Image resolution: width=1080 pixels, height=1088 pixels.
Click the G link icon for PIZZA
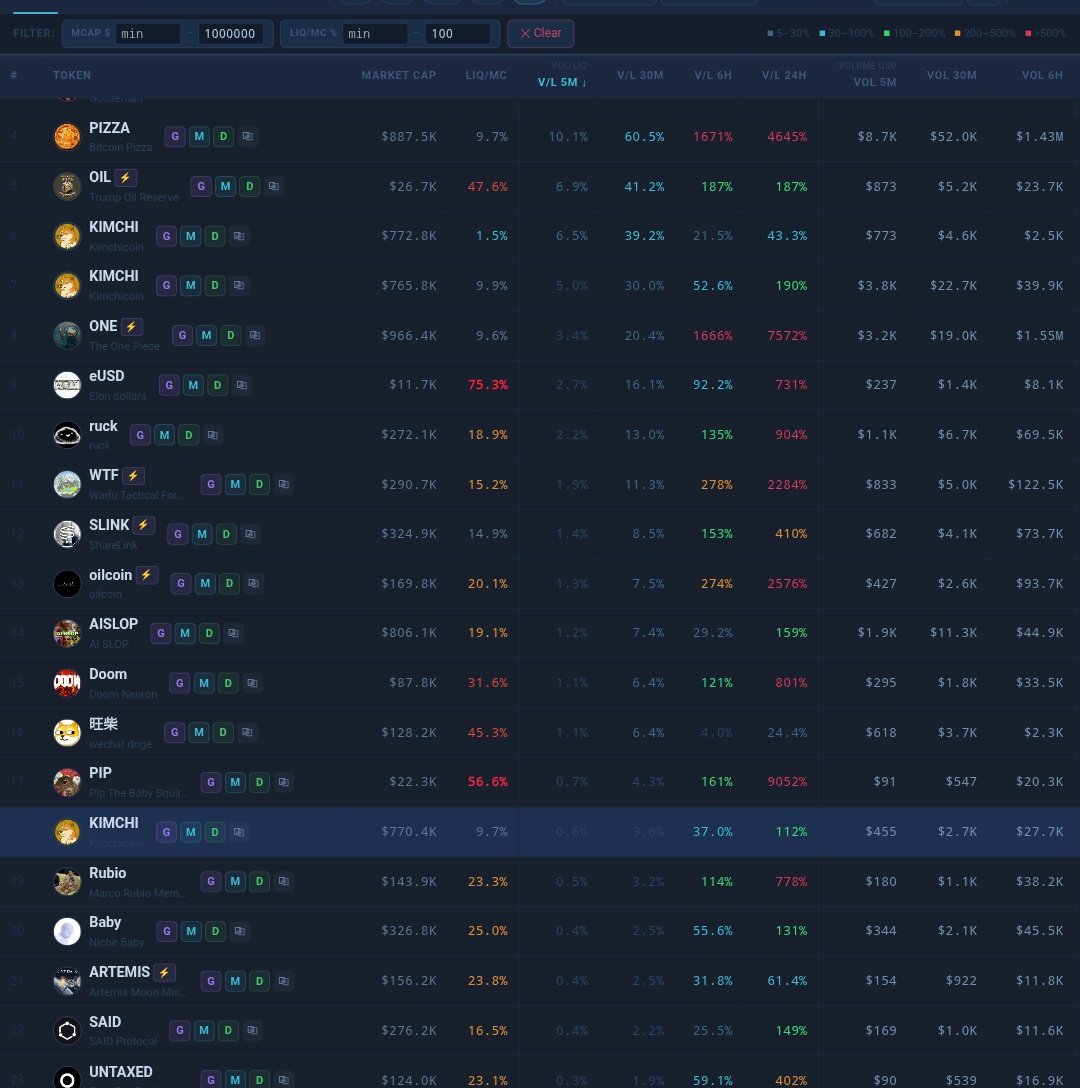[x=175, y=137]
